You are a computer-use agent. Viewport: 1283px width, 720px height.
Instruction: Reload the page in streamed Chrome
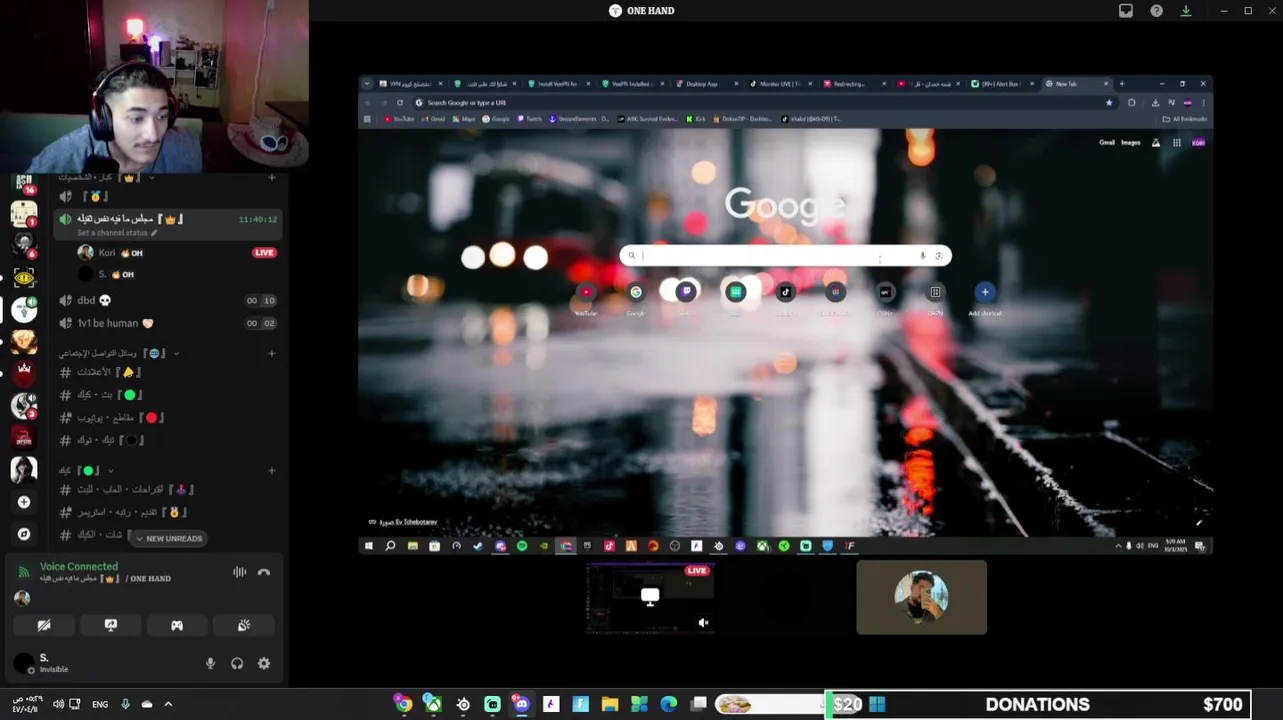(400, 102)
